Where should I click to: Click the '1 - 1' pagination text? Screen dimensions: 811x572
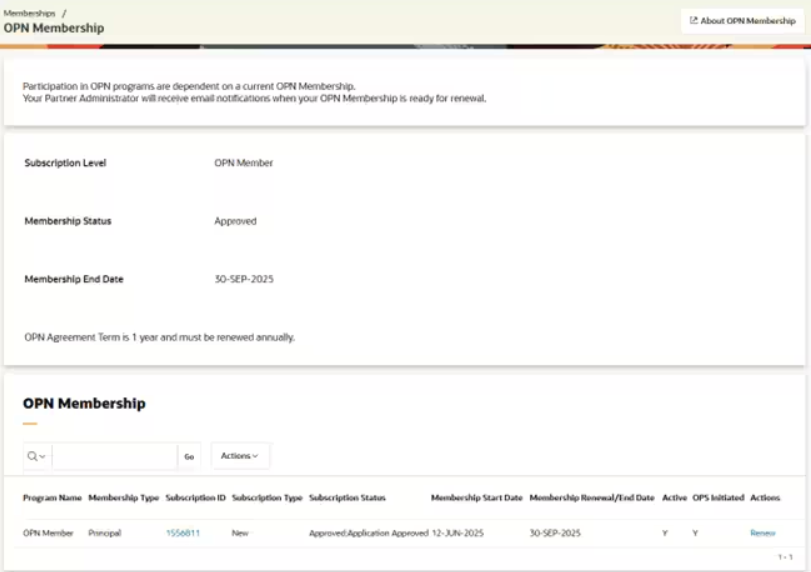(x=785, y=557)
